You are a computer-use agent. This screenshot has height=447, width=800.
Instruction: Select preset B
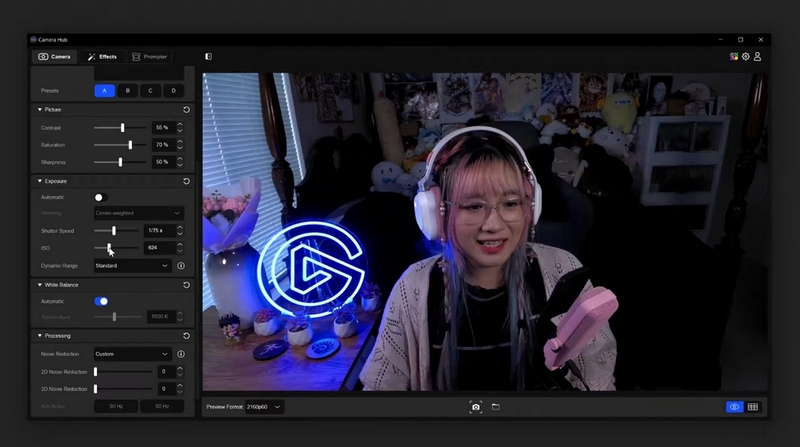click(x=128, y=90)
